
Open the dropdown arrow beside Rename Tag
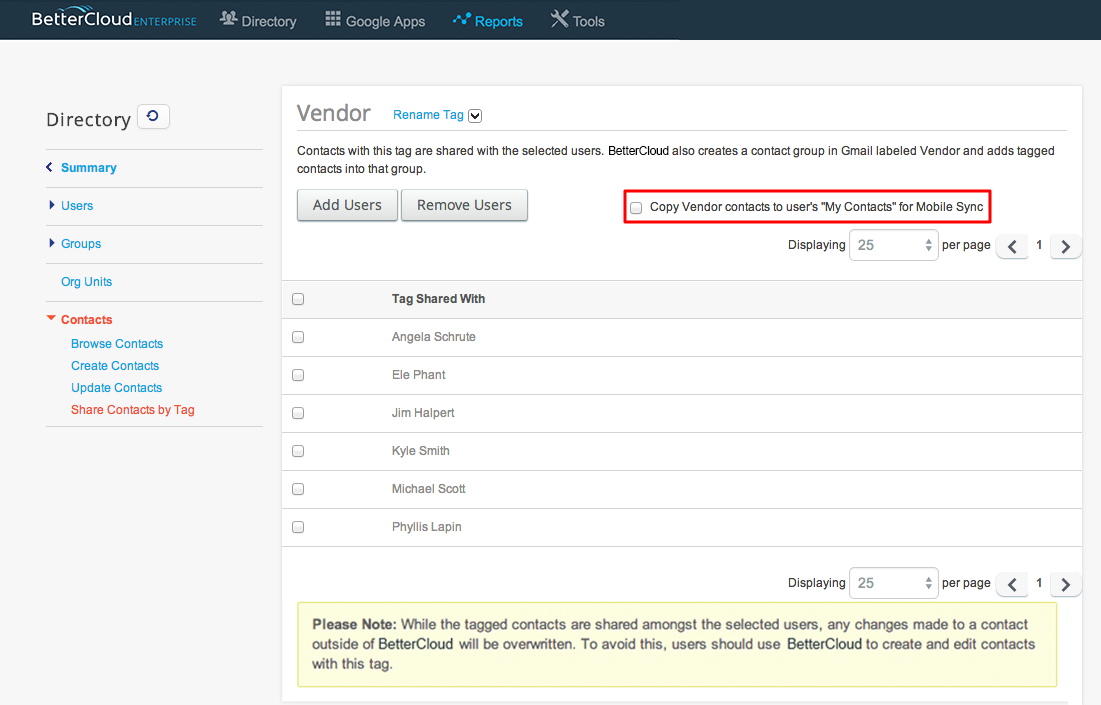[x=475, y=116]
